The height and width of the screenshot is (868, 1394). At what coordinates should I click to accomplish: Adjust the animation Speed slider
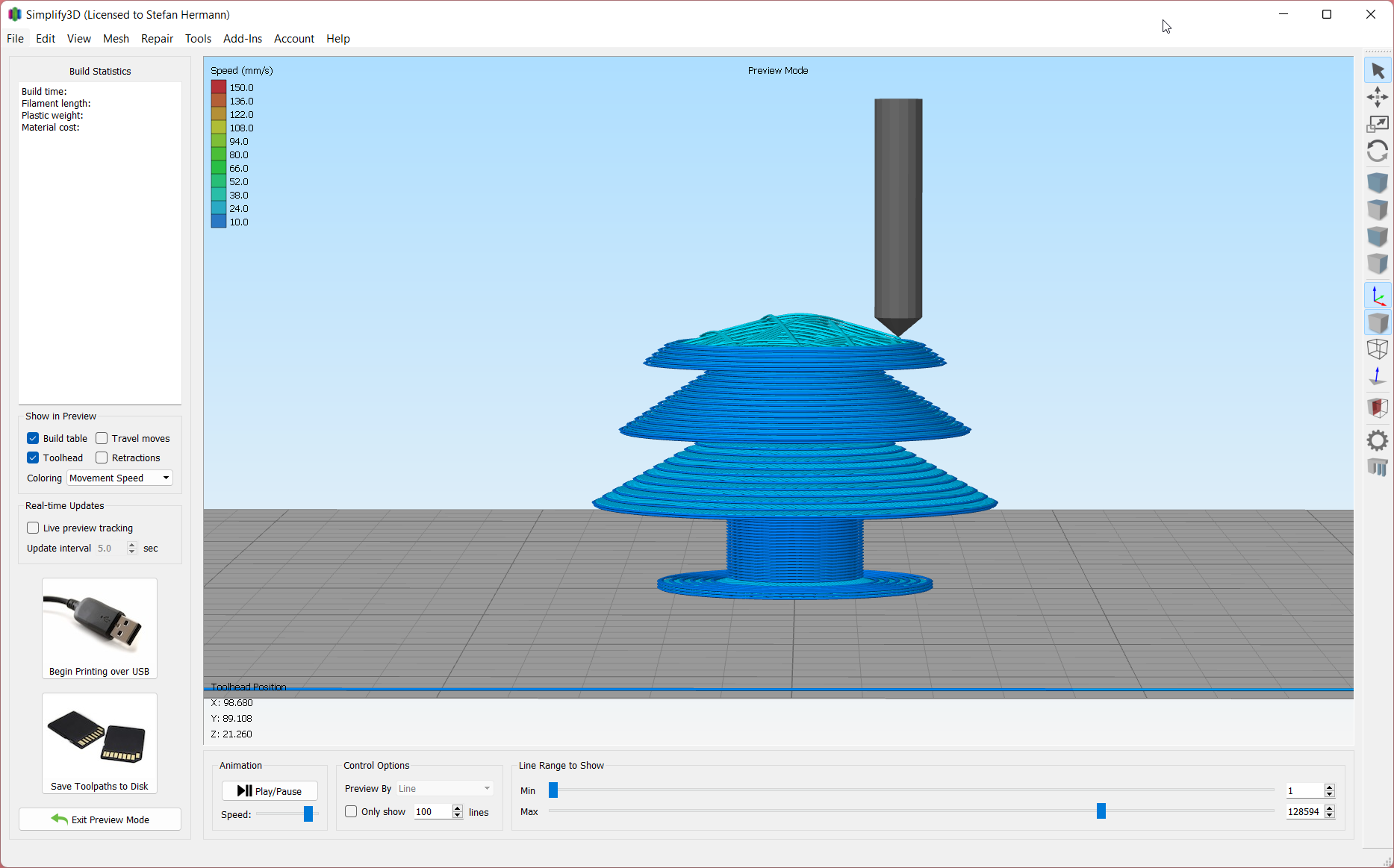tap(306, 814)
